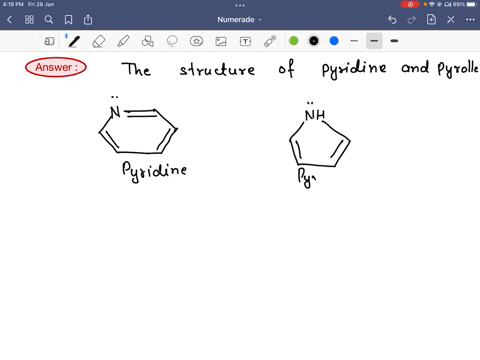Screen dimensions: 480x360
Task: Select the Laser pointer tool
Action: [x=270, y=41]
